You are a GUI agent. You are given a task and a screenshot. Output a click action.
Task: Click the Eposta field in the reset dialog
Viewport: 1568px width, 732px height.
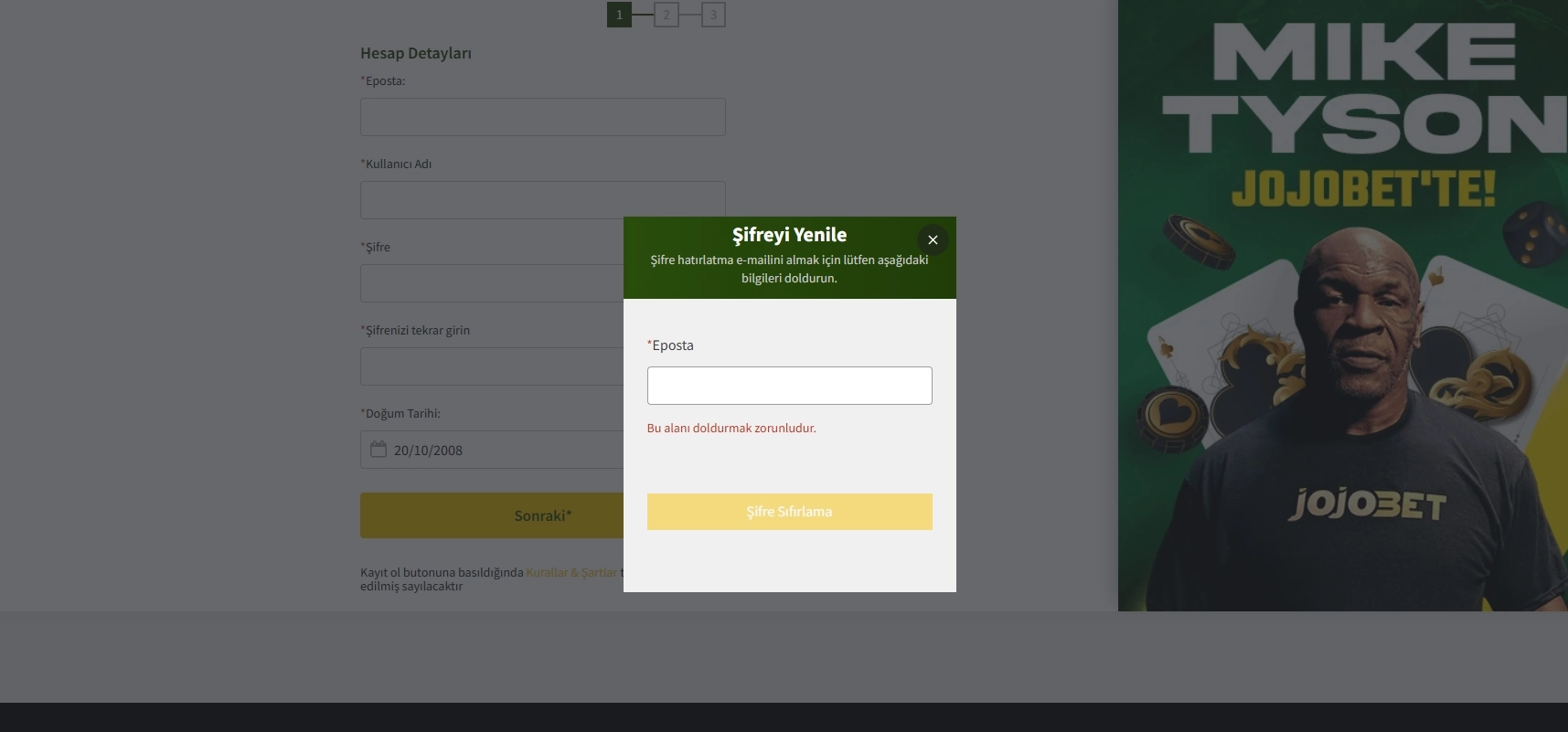pos(790,386)
